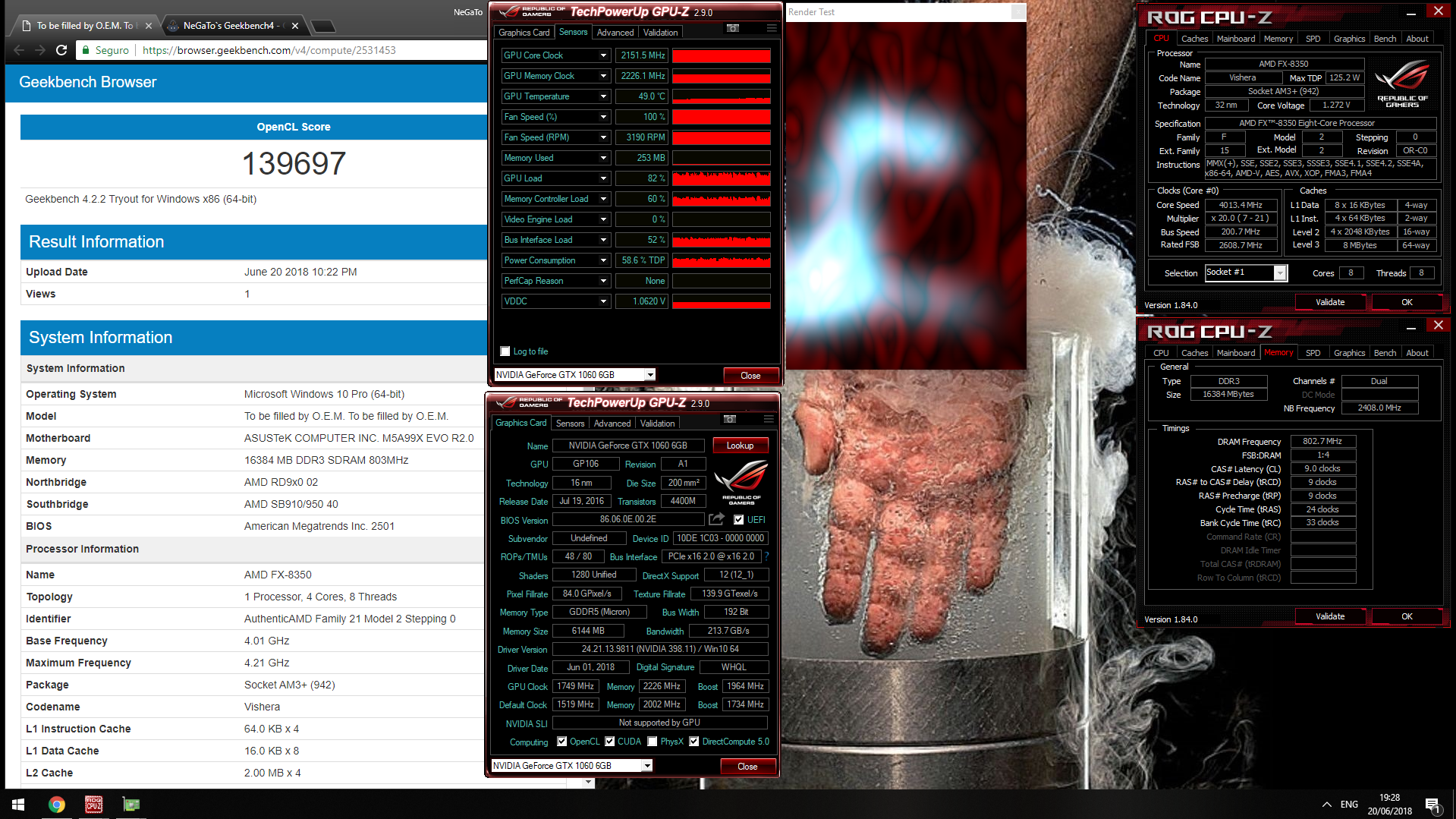The image size is (1456, 819).
Task: Minimize the upper ROG CPU-Z window
Action: [1410, 13]
